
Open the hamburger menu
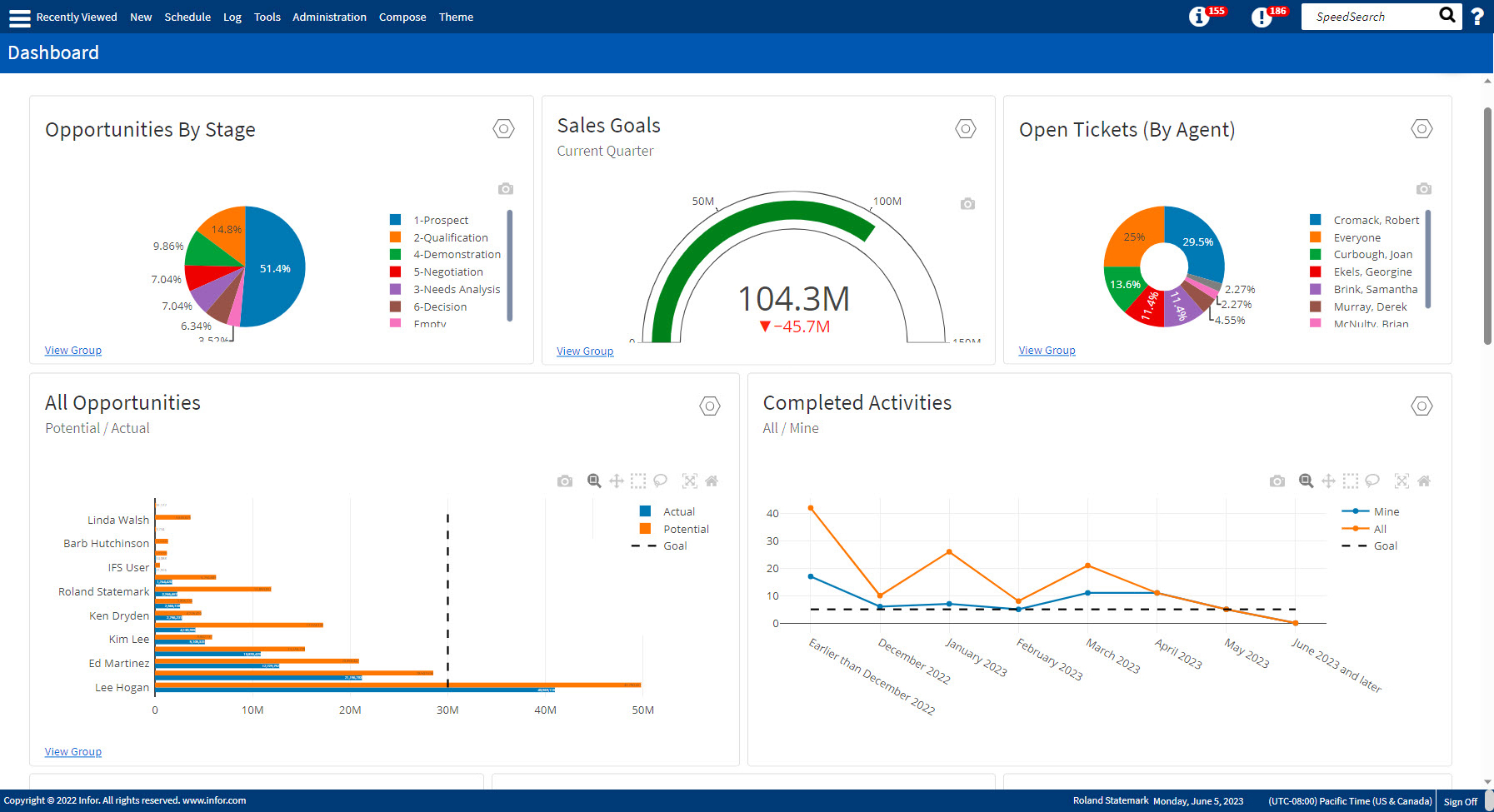pyautogui.click(x=18, y=17)
